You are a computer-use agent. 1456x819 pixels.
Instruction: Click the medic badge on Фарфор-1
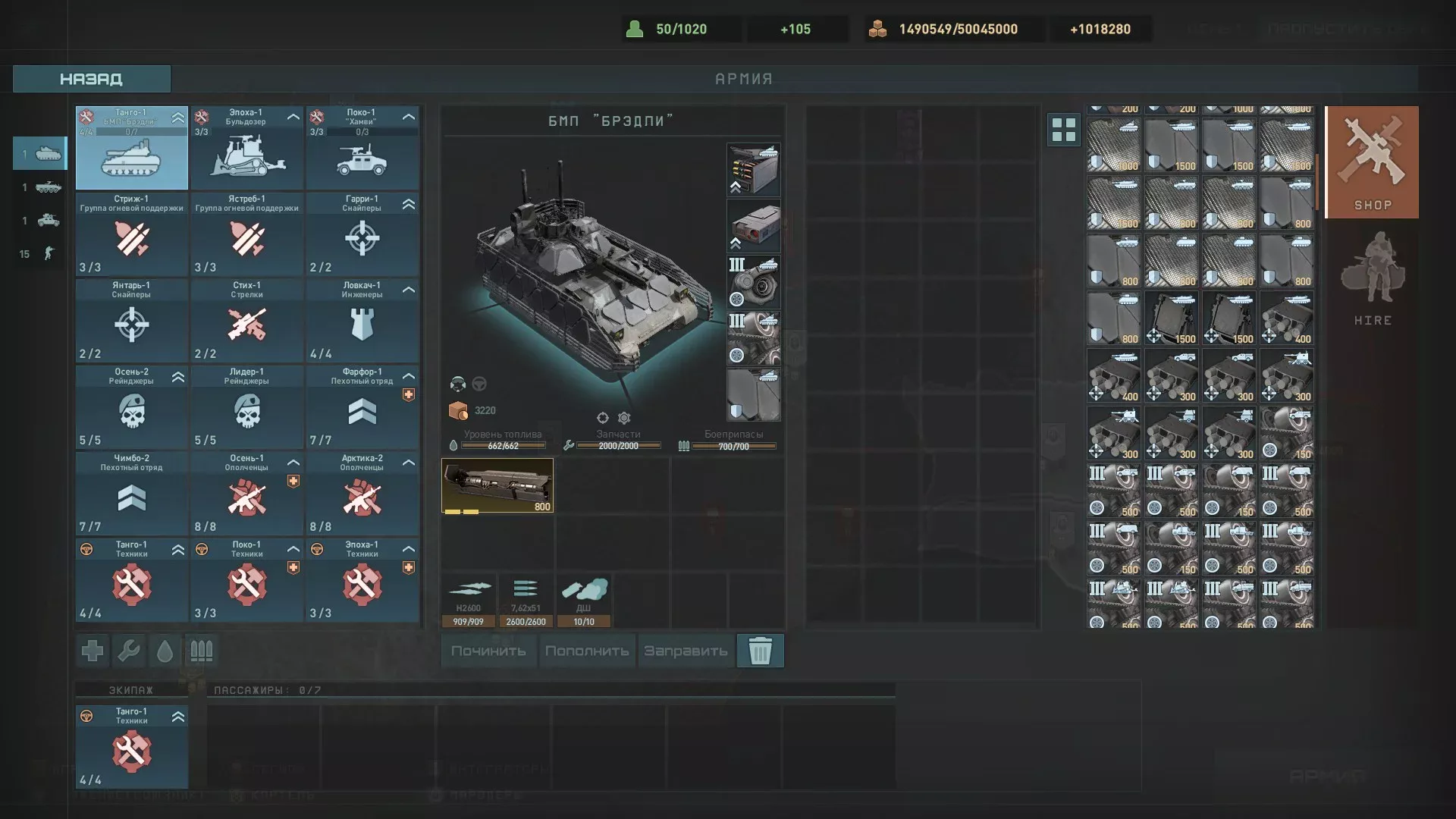[409, 395]
